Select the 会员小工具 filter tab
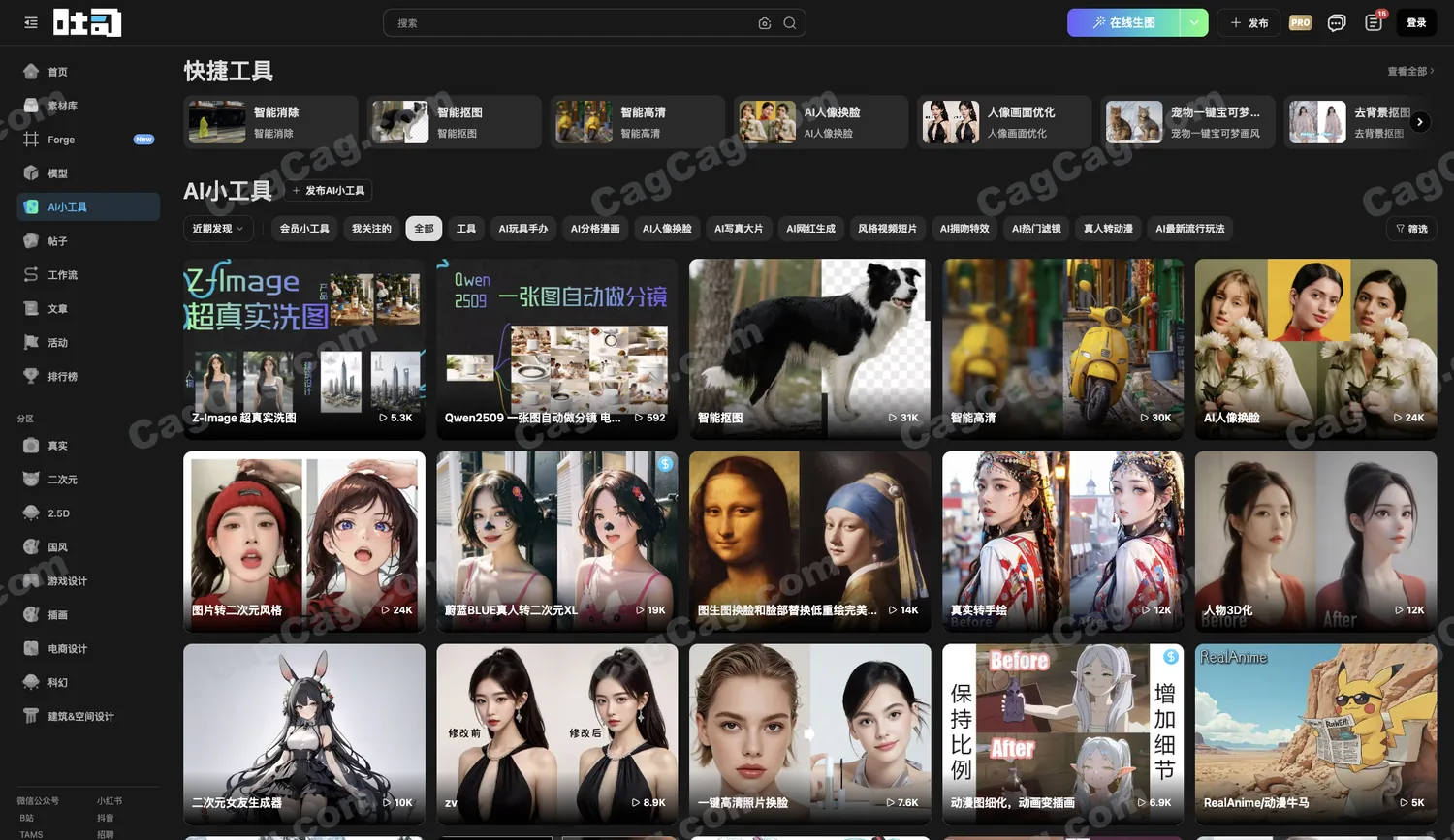Viewport: 1454px width, 840px height. (304, 229)
